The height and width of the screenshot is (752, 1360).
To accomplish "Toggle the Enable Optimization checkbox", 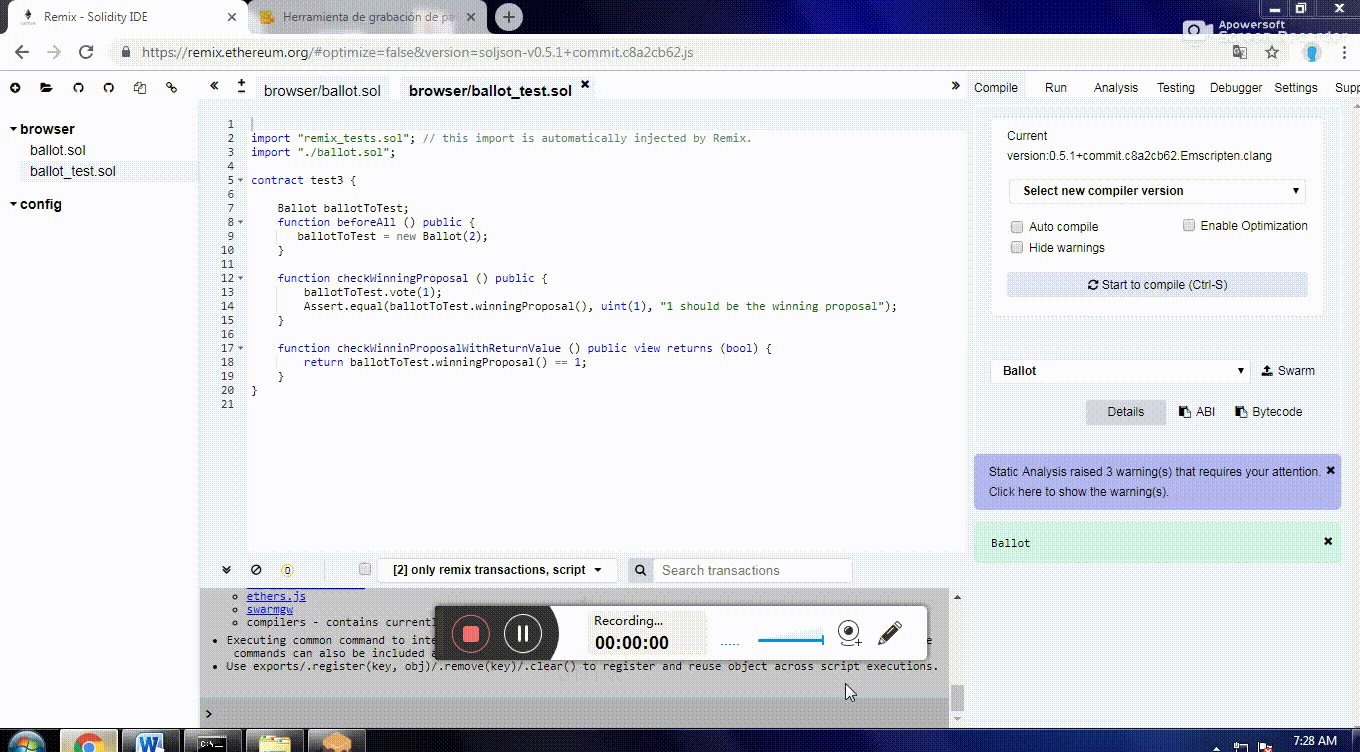I will point(1189,225).
